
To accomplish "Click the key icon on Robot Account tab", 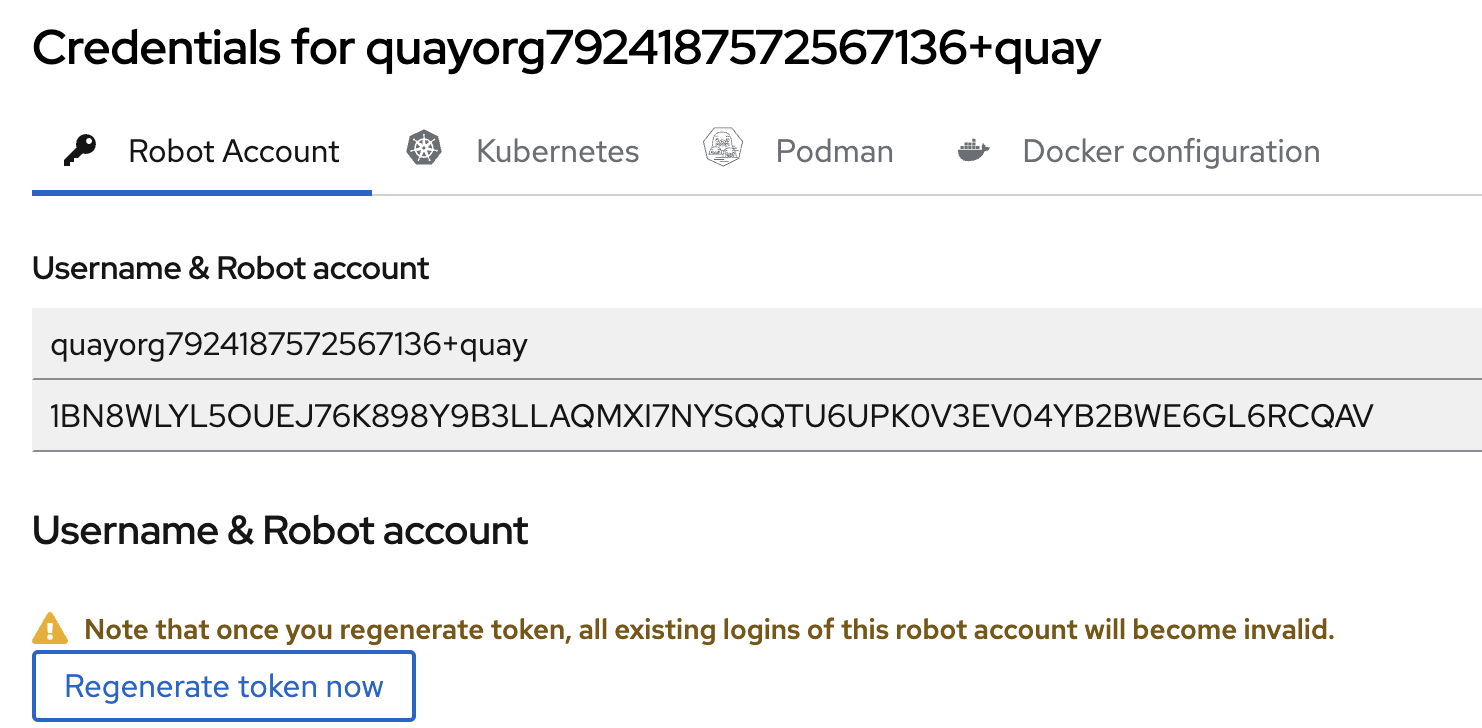I will 80,151.
